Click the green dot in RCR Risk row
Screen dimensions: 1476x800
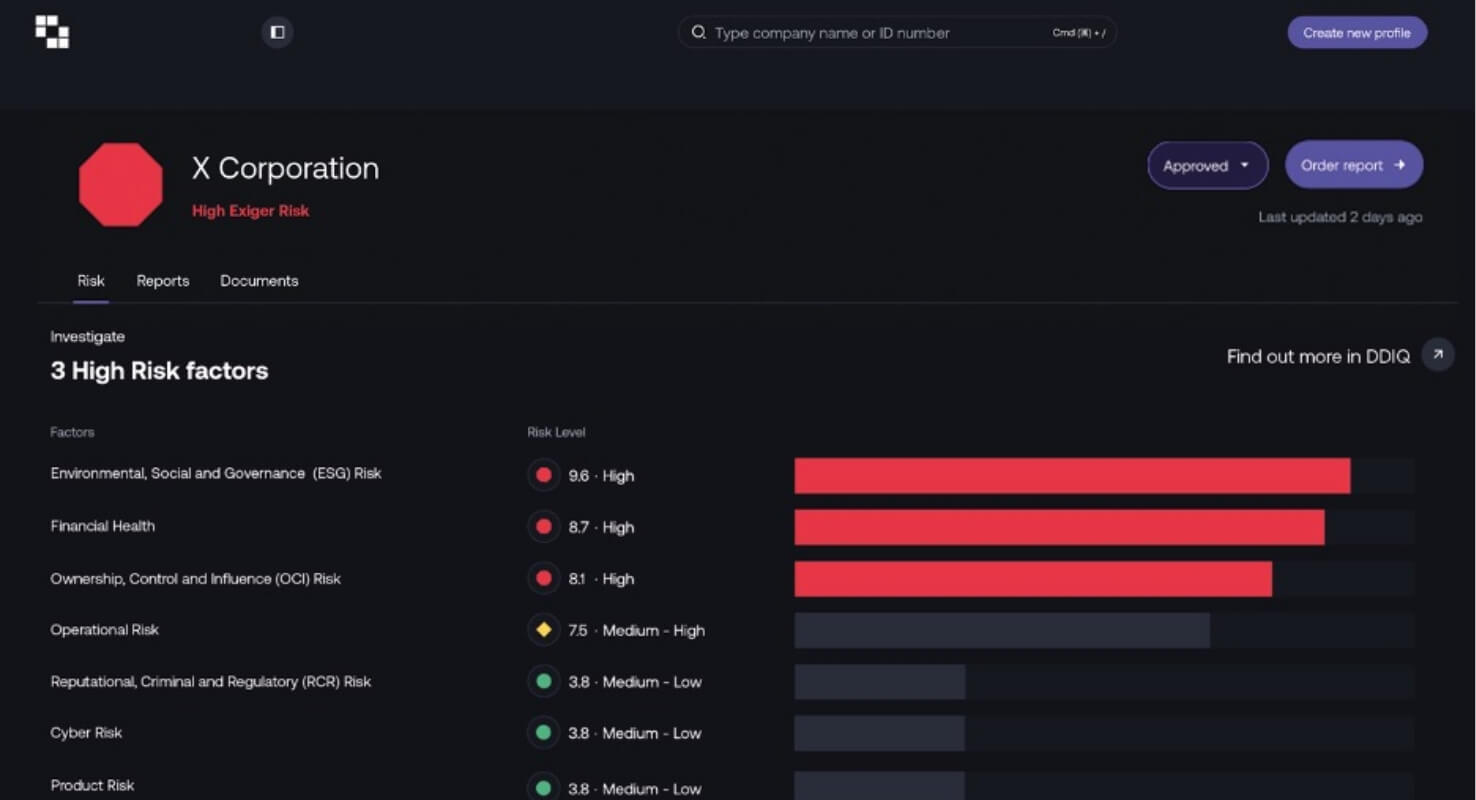(544, 681)
